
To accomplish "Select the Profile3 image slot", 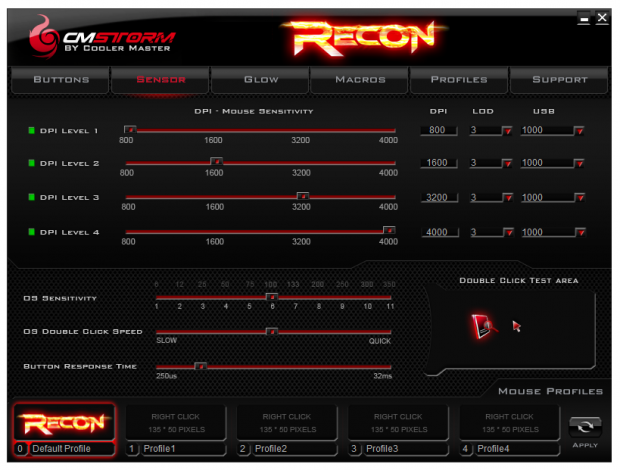I will 398,423.
